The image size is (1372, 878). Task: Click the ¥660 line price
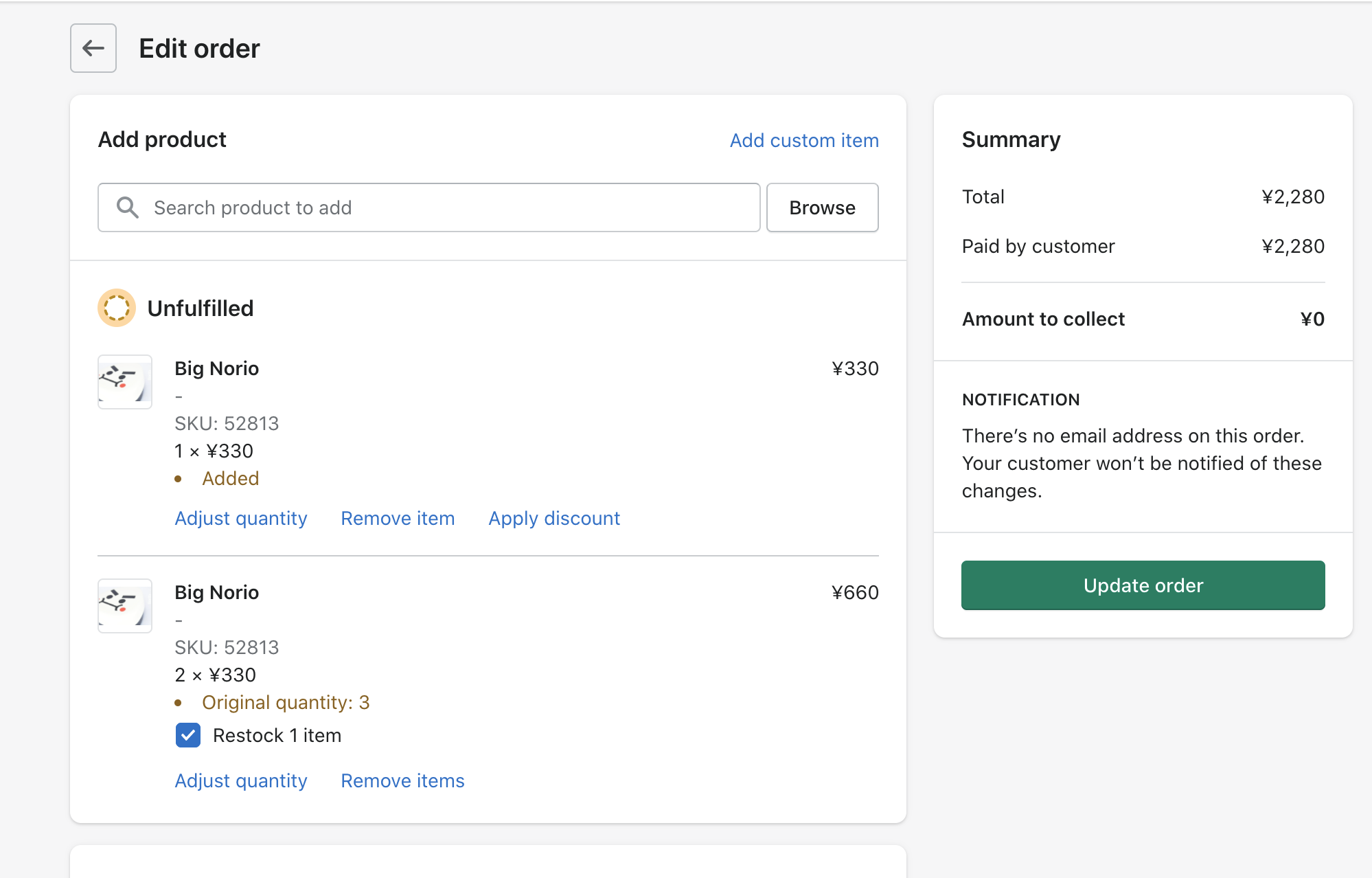point(855,592)
